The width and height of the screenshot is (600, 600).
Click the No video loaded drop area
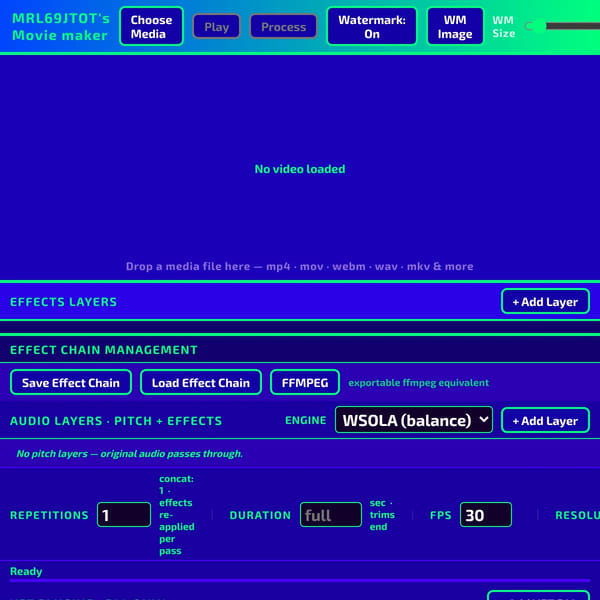click(x=300, y=168)
